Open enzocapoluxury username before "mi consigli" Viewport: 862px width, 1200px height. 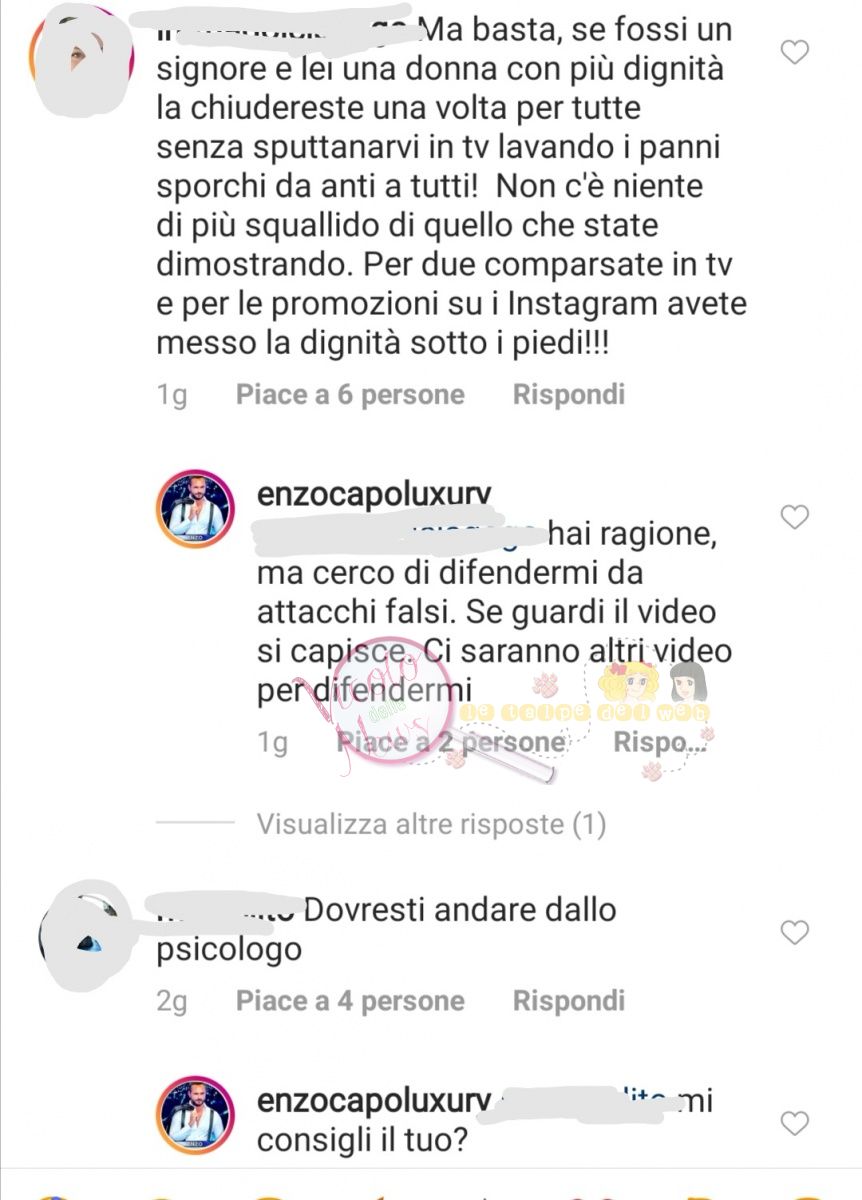click(x=374, y=1102)
